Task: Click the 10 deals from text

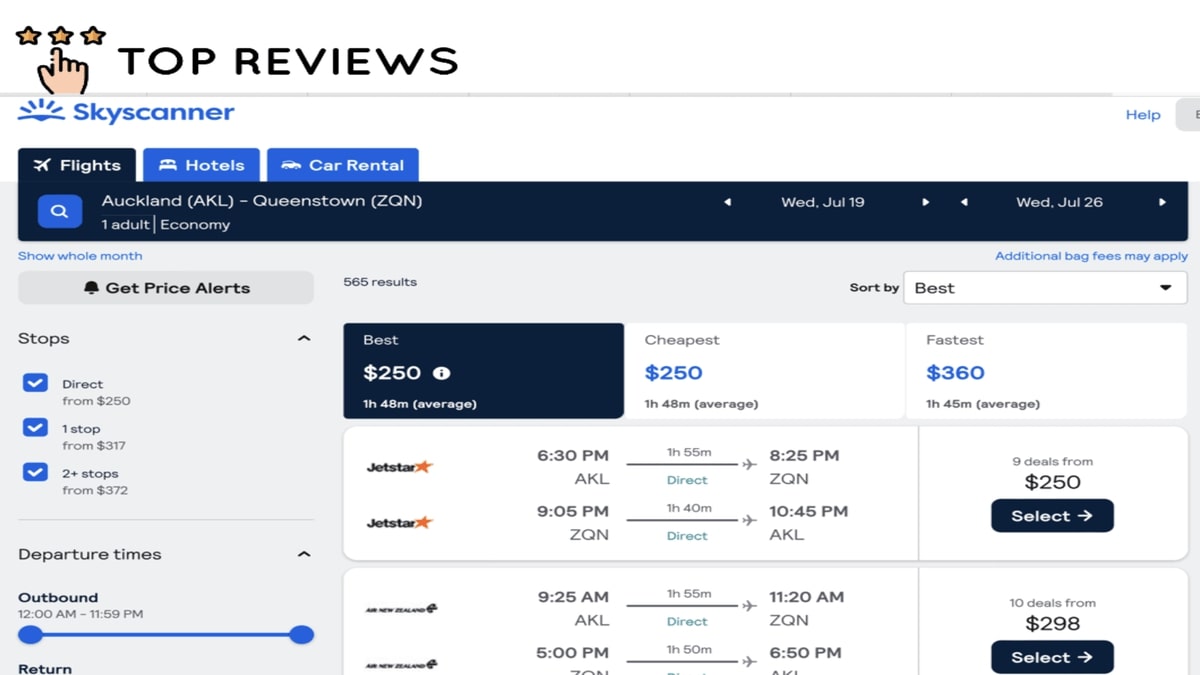Action: (1053, 603)
